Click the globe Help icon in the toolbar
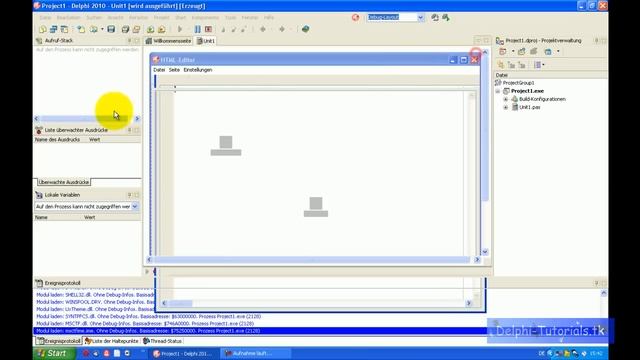Screen dimensions: 640x360 pyautogui.click(x=305, y=29)
